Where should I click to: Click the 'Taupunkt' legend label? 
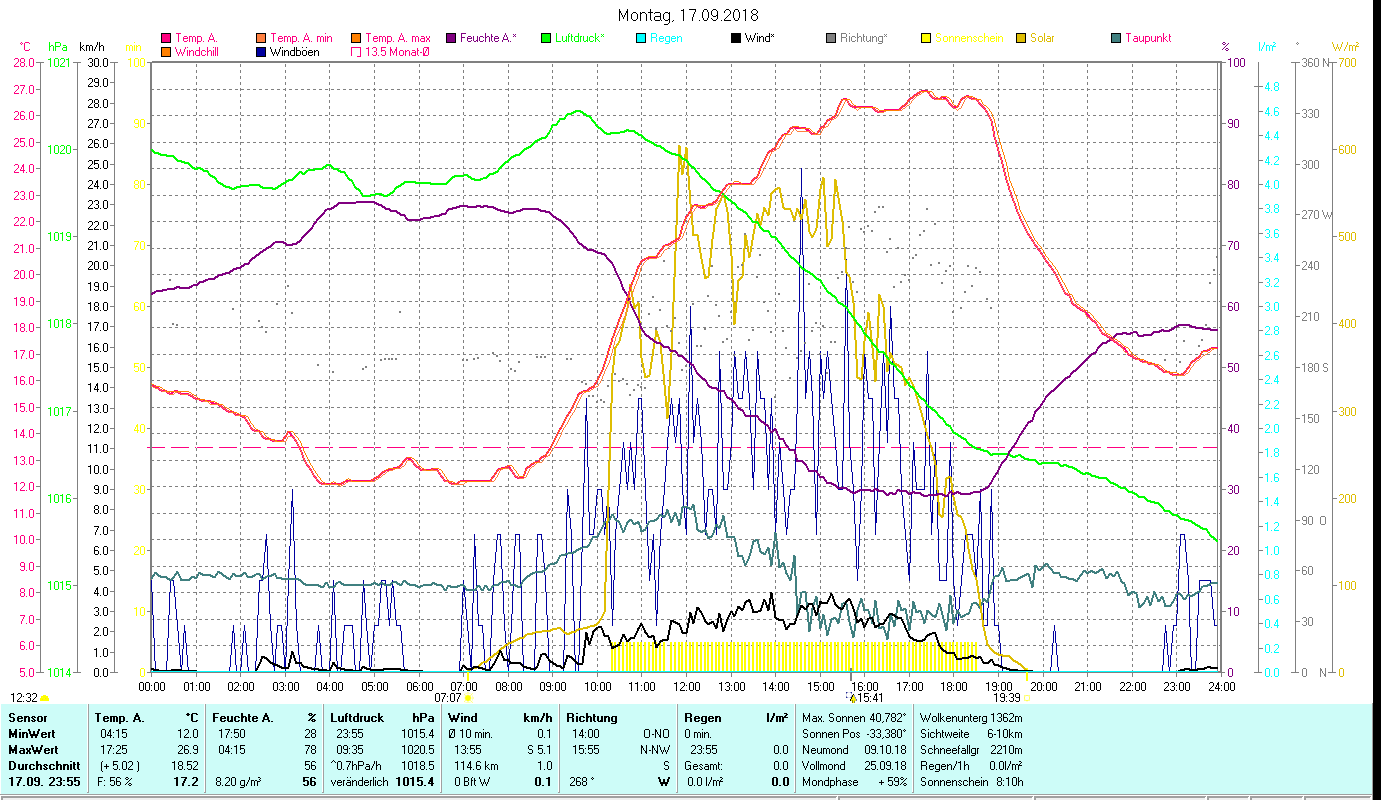pos(1148,39)
